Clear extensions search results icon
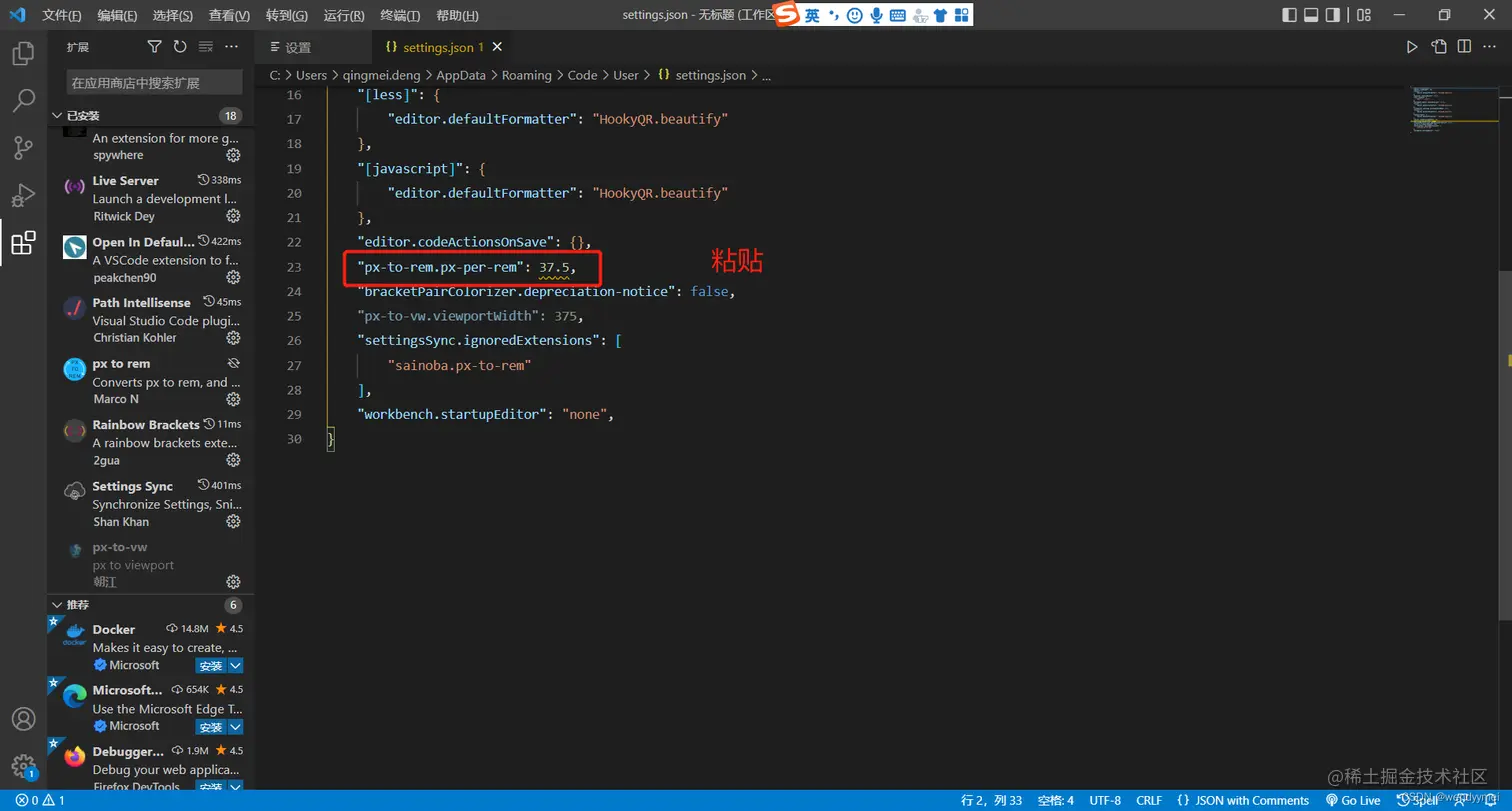1512x811 pixels. [206, 47]
